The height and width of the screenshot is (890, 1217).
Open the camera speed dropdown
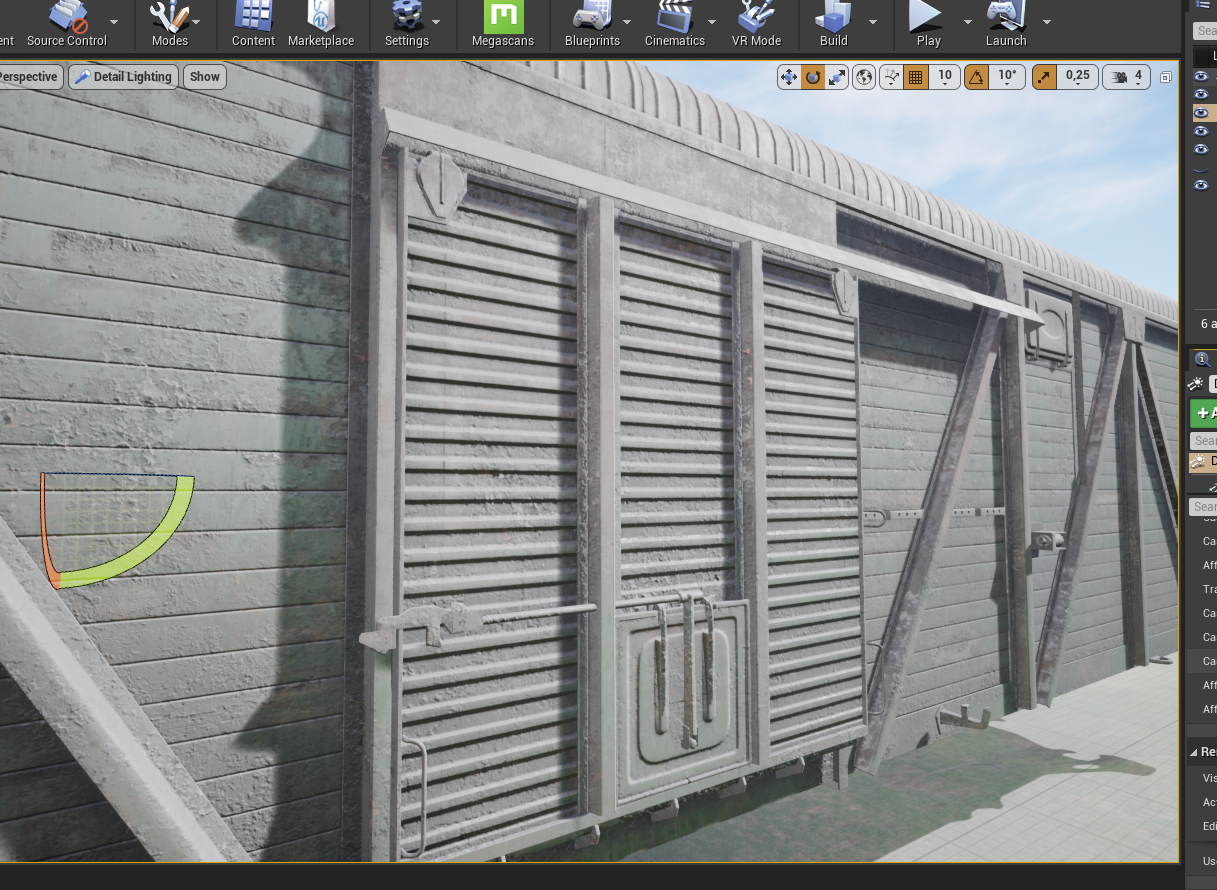pyautogui.click(x=1126, y=77)
